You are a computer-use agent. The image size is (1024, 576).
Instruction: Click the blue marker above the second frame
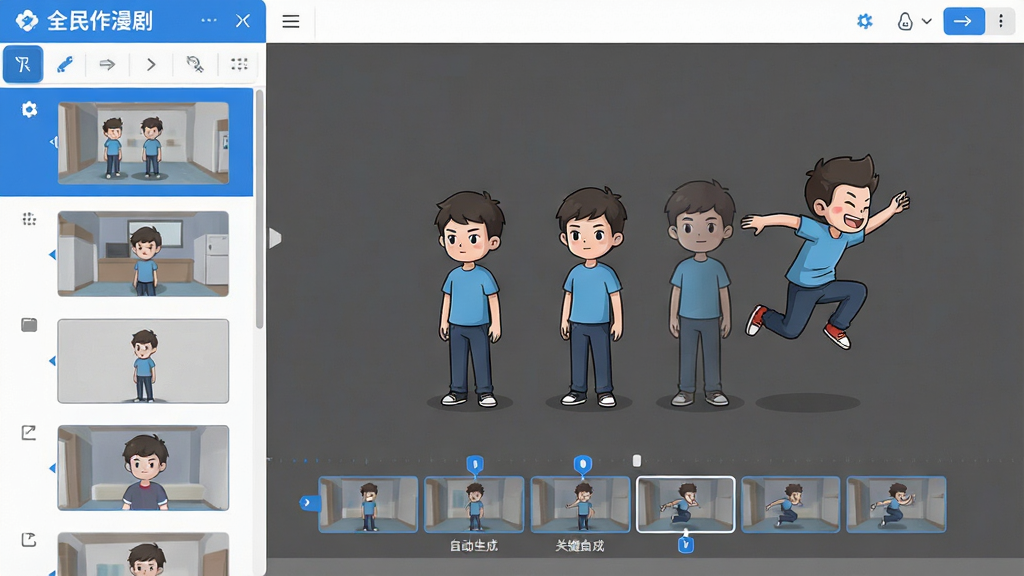(475, 464)
